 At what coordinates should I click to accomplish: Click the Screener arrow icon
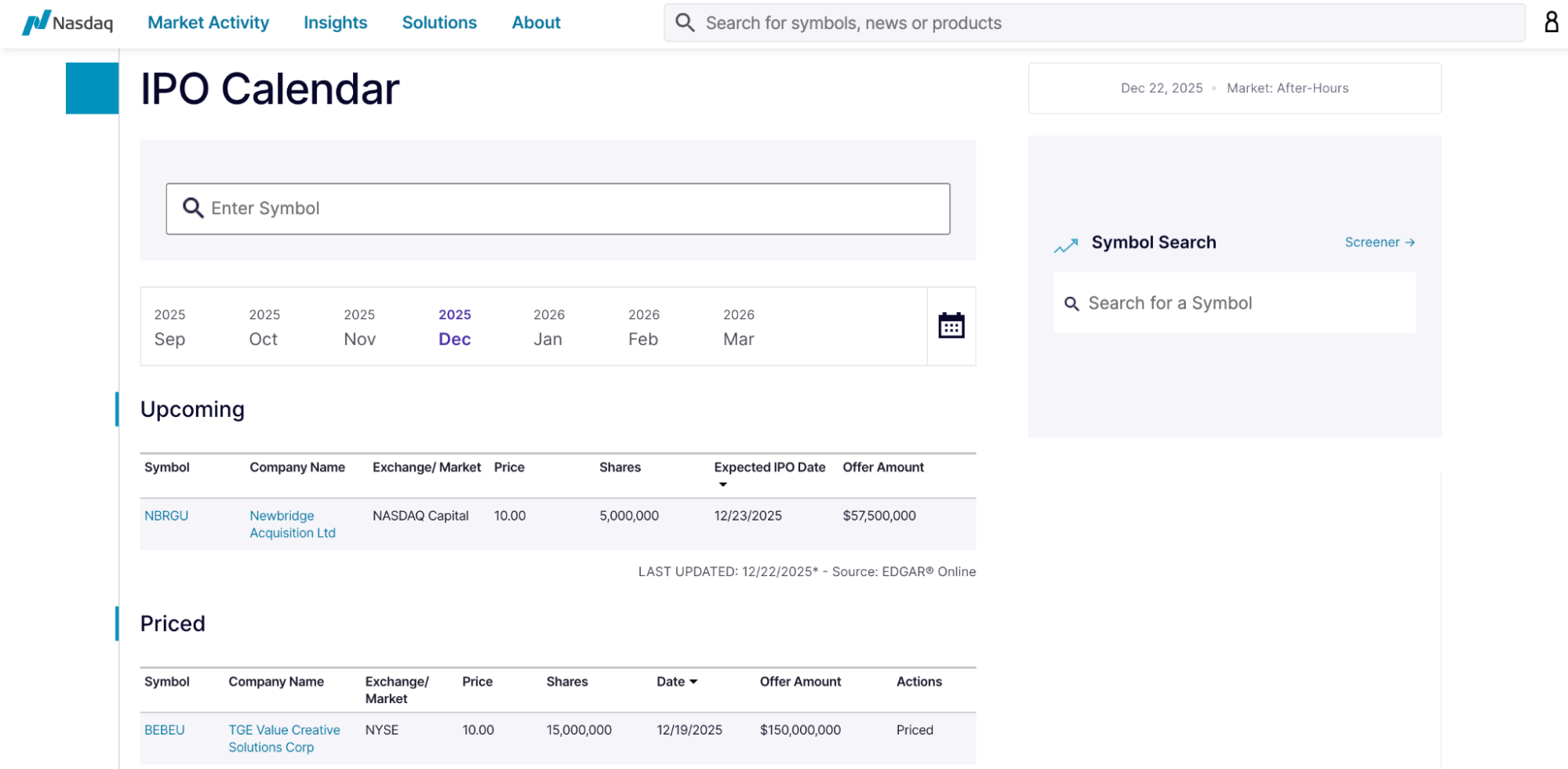(1411, 242)
